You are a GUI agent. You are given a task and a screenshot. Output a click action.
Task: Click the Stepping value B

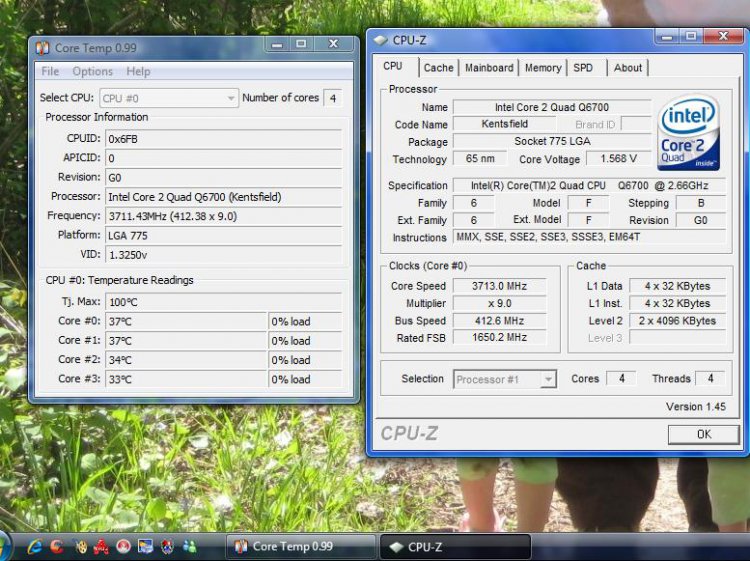701,203
